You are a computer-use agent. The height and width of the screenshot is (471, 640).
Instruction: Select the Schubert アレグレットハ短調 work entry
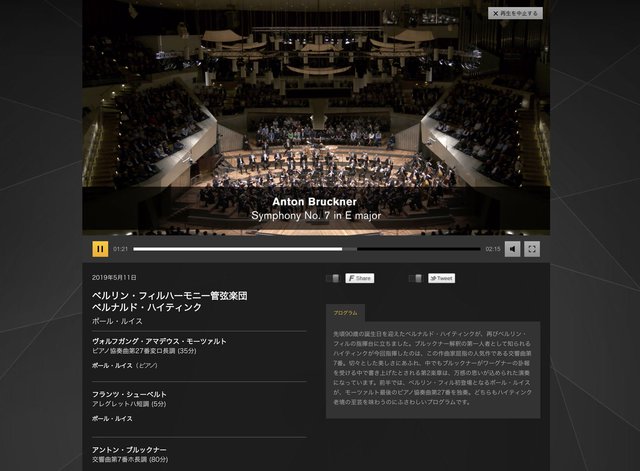[x=129, y=404]
